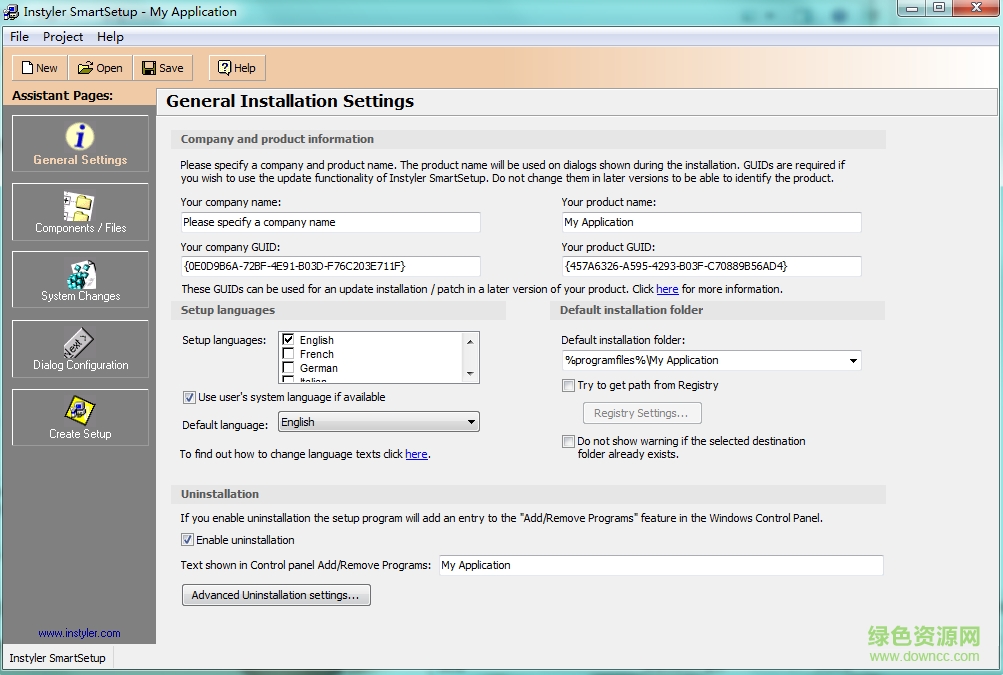Viewport: 1003px width, 675px height.
Task: Click the Open project toolbar button
Action: tap(100, 68)
